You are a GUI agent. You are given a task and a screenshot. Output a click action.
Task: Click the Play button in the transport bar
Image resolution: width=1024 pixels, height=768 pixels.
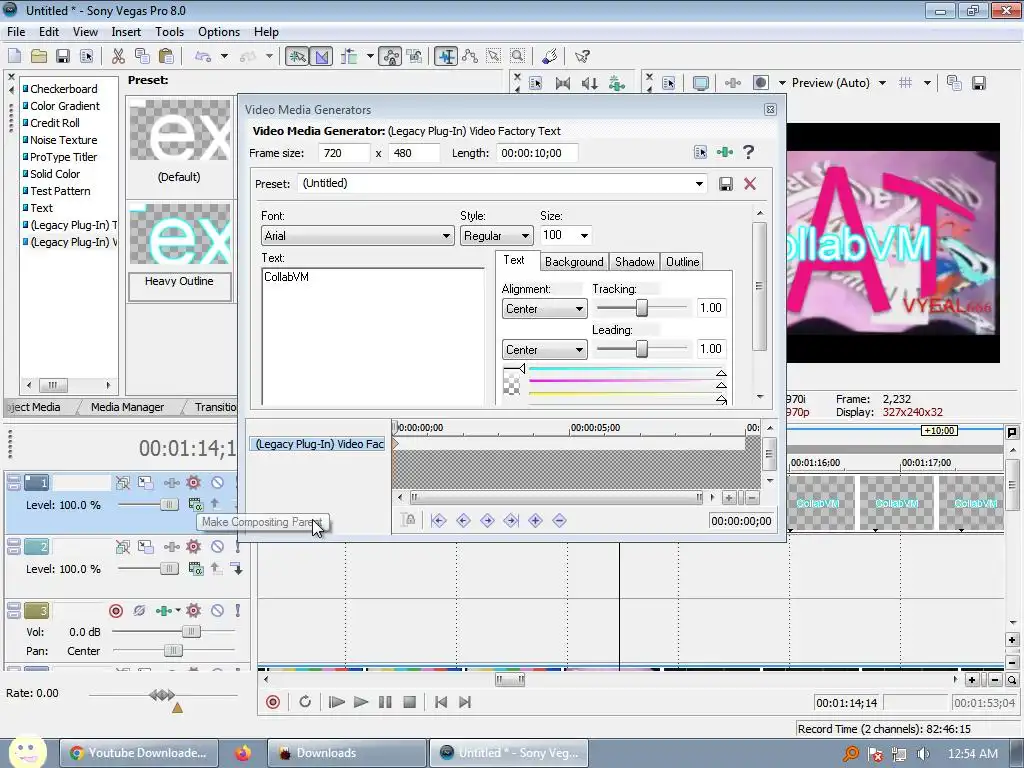[x=360, y=702]
